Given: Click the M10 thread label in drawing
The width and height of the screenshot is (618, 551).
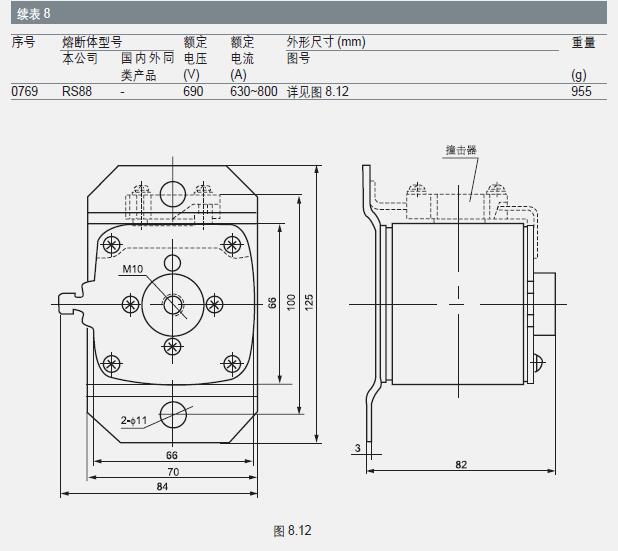Looking at the screenshot, I should [133, 270].
